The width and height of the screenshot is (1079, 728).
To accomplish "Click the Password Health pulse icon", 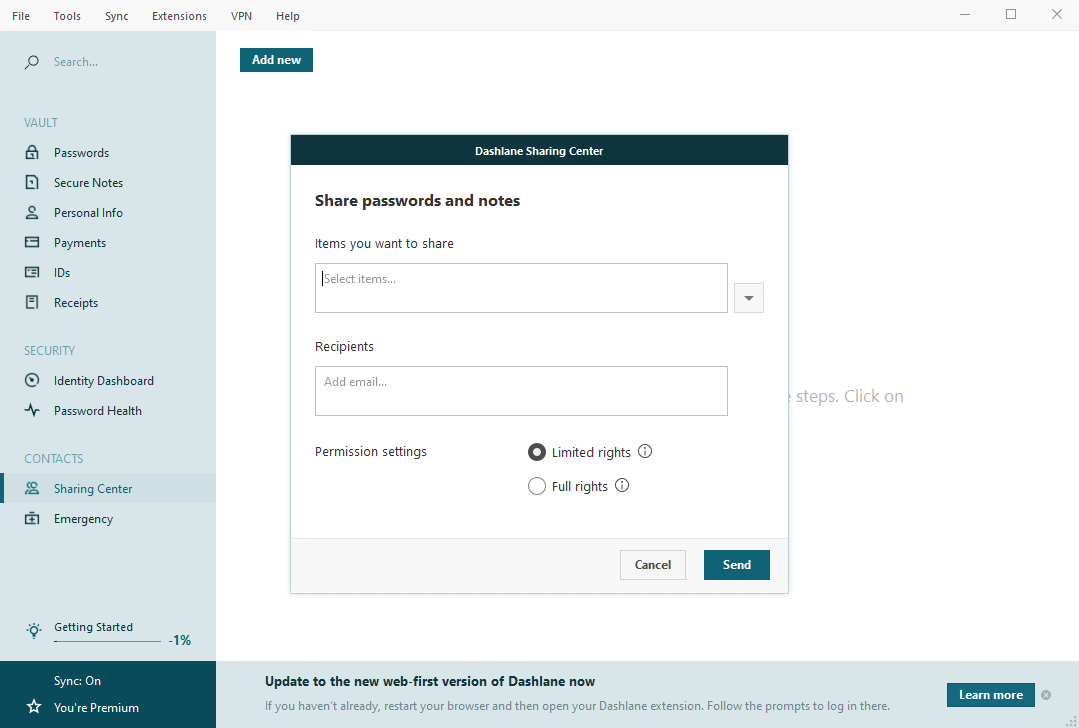I will pyautogui.click(x=33, y=411).
